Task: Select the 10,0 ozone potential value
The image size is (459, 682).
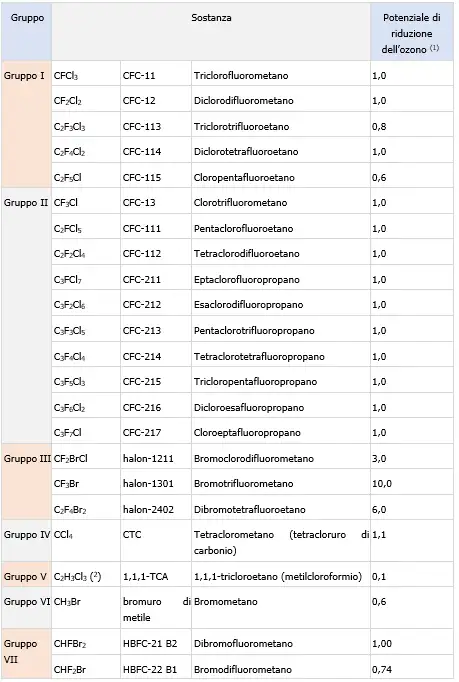Action: 382,484
